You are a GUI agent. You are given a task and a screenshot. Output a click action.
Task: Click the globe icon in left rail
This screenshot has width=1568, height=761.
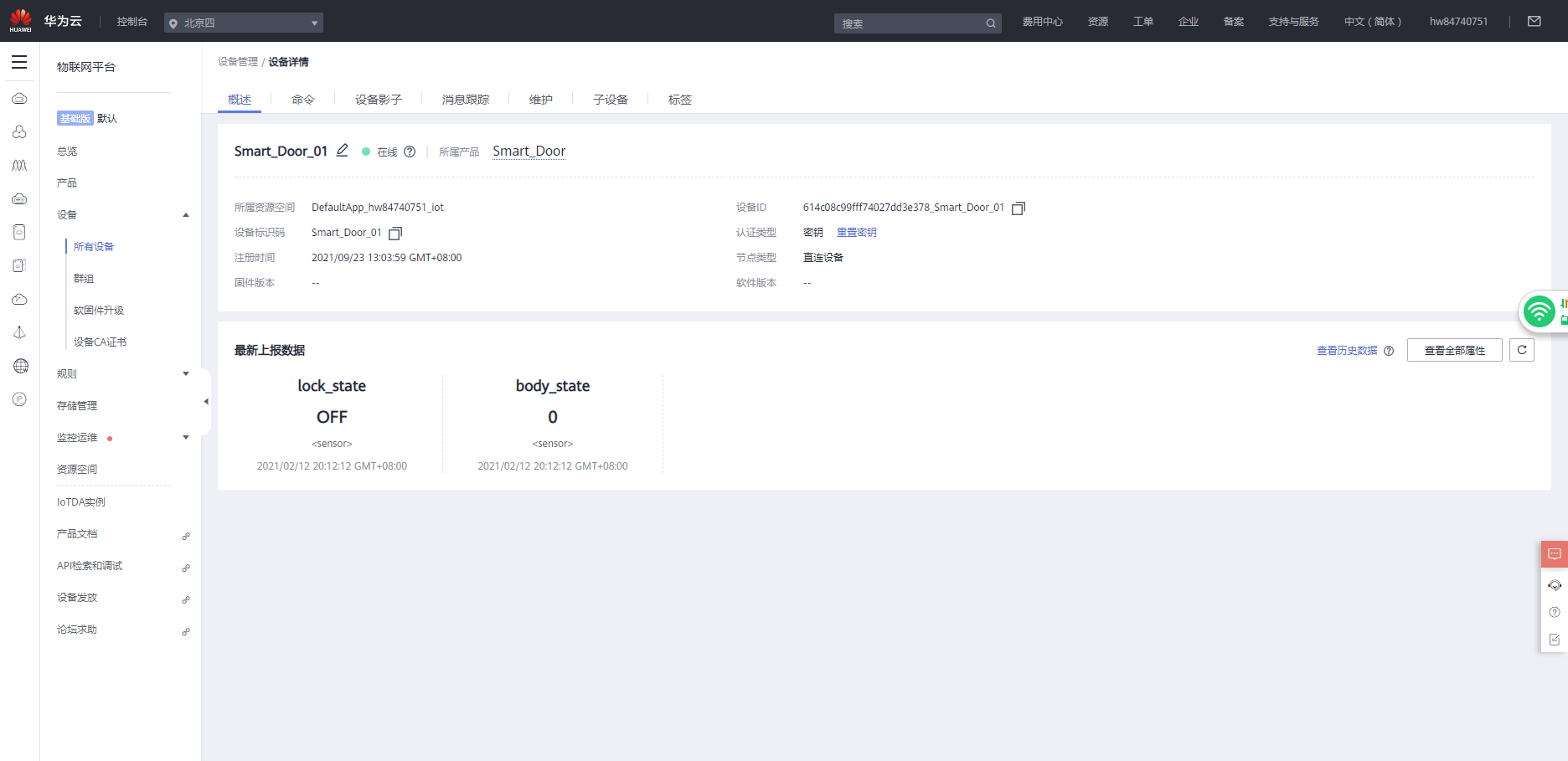(20, 366)
